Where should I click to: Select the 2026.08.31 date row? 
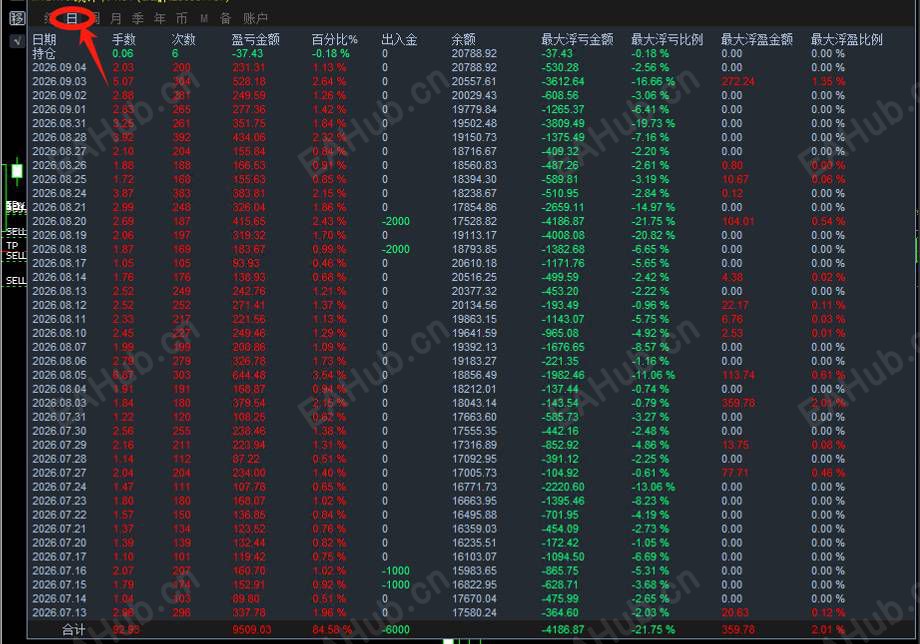[x=59, y=123]
